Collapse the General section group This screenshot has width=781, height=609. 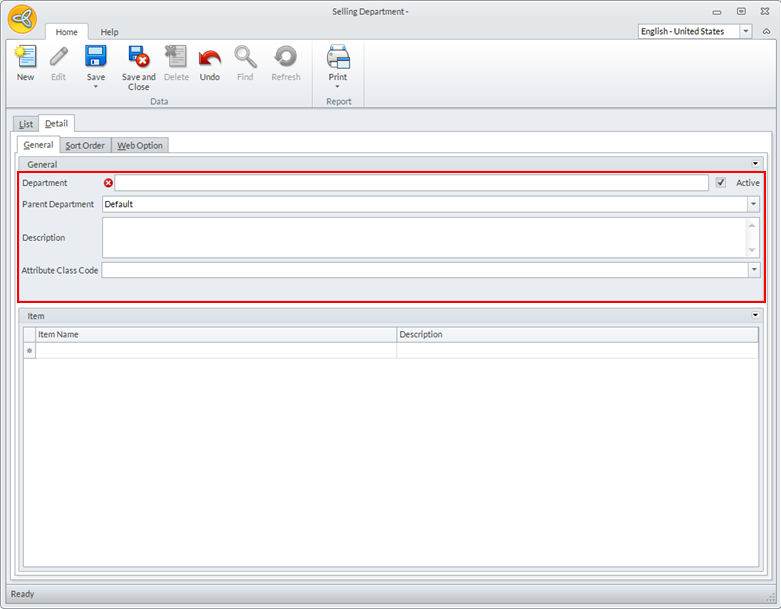click(x=756, y=164)
